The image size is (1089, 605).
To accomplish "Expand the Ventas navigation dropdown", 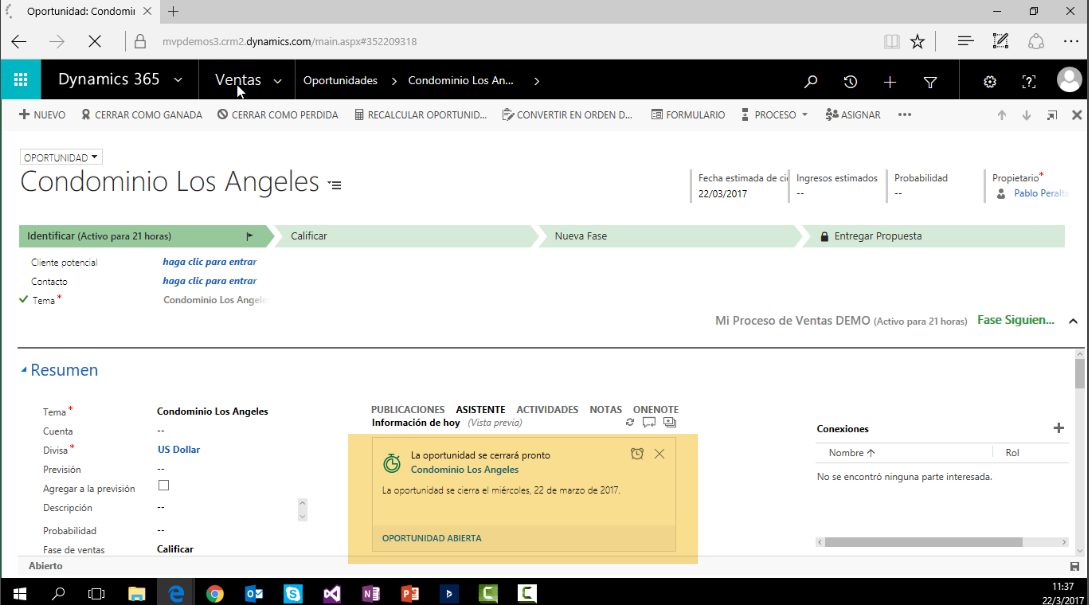I will click(277, 81).
